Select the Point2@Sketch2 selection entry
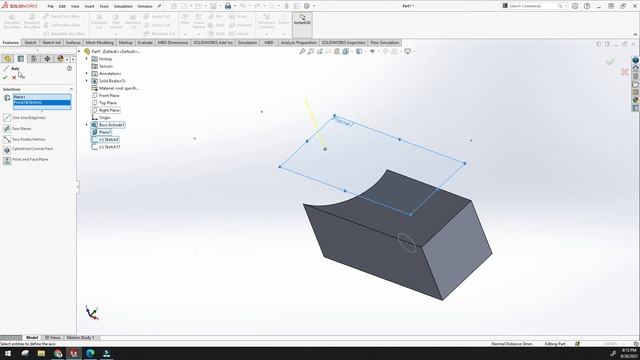 coord(42,102)
